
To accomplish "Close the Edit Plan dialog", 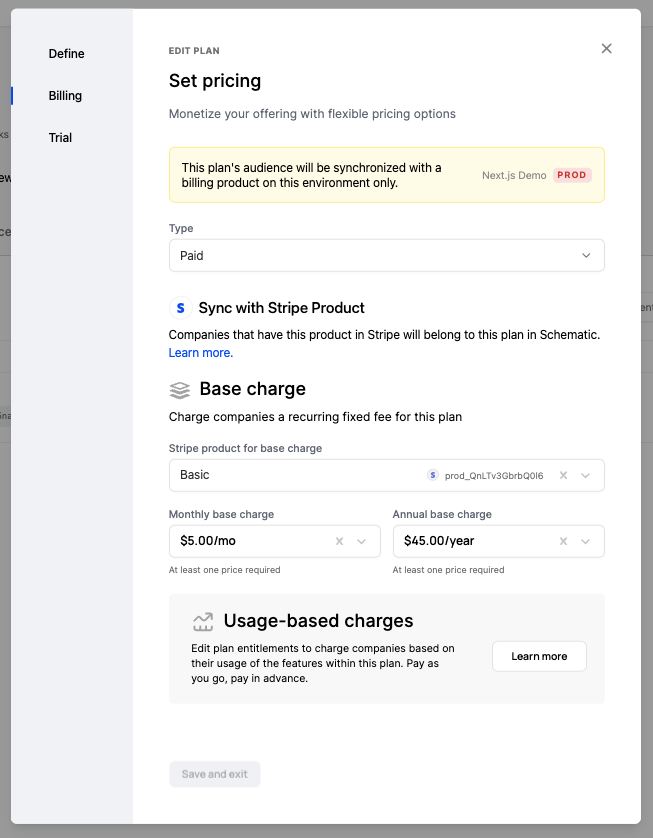I will [x=606, y=49].
